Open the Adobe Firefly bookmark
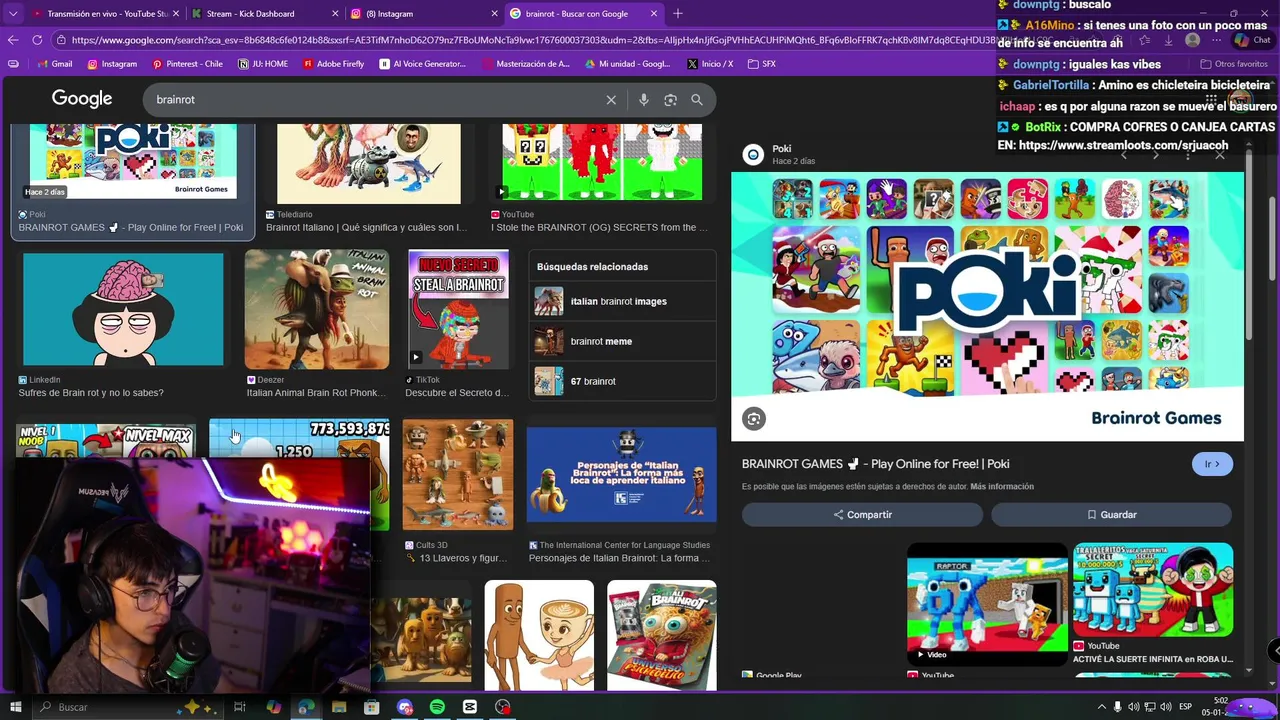Image resolution: width=1280 pixels, height=720 pixels. (x=333, y=64)
